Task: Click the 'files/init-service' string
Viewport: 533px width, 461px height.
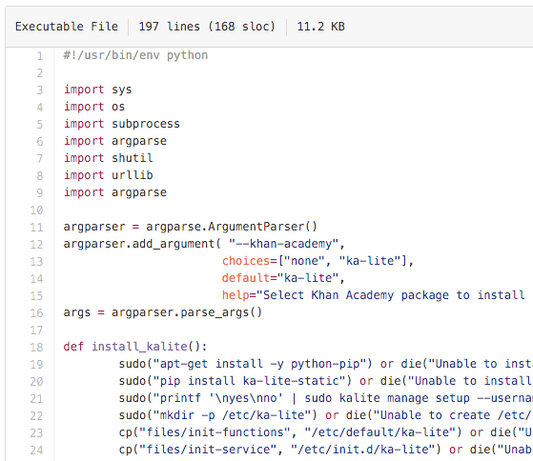Action: click(208, 449)
